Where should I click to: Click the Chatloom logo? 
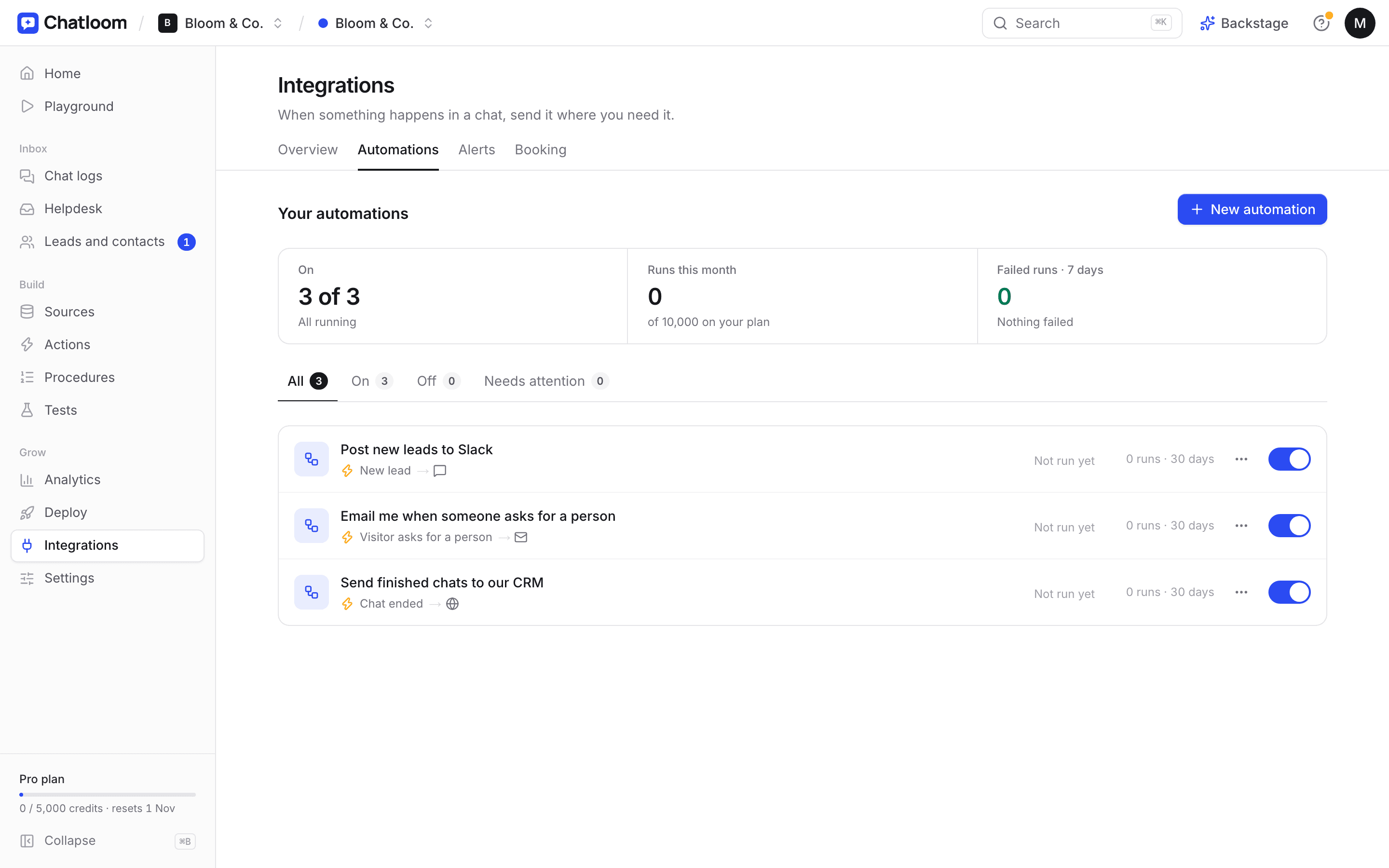click(x=72, y=23)
